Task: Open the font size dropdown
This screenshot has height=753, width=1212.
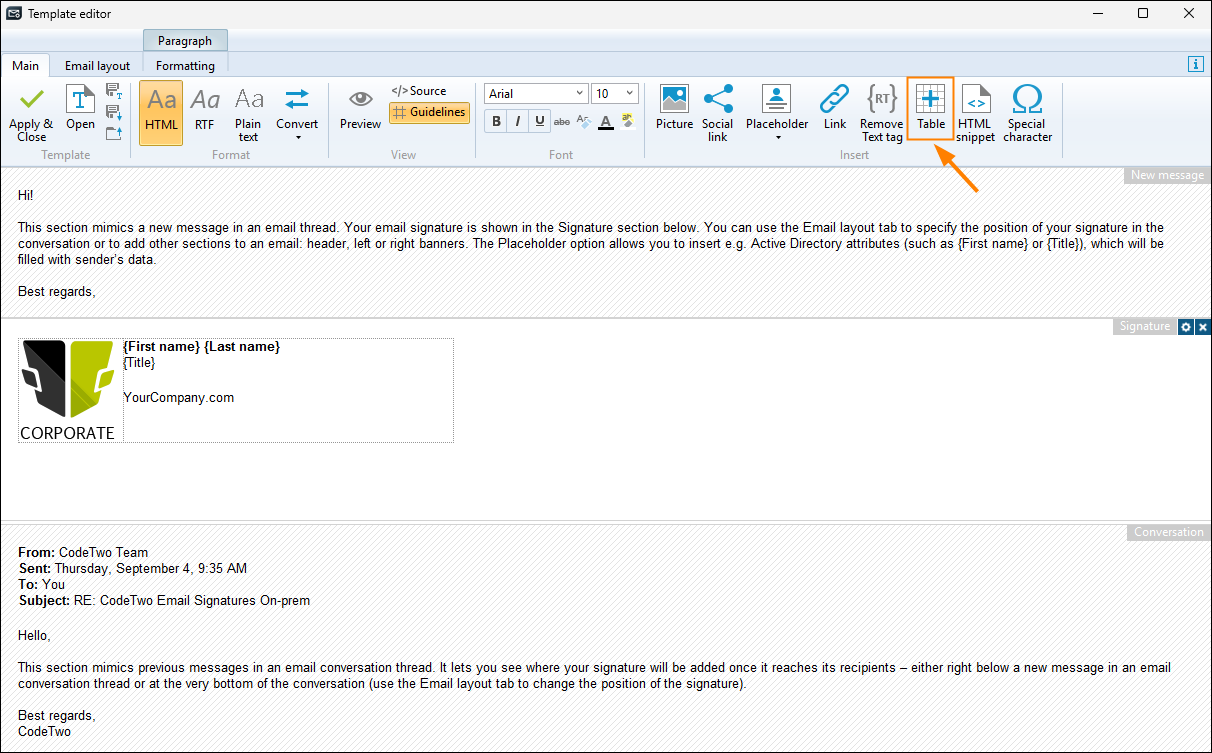Action: tap(630, 94)
